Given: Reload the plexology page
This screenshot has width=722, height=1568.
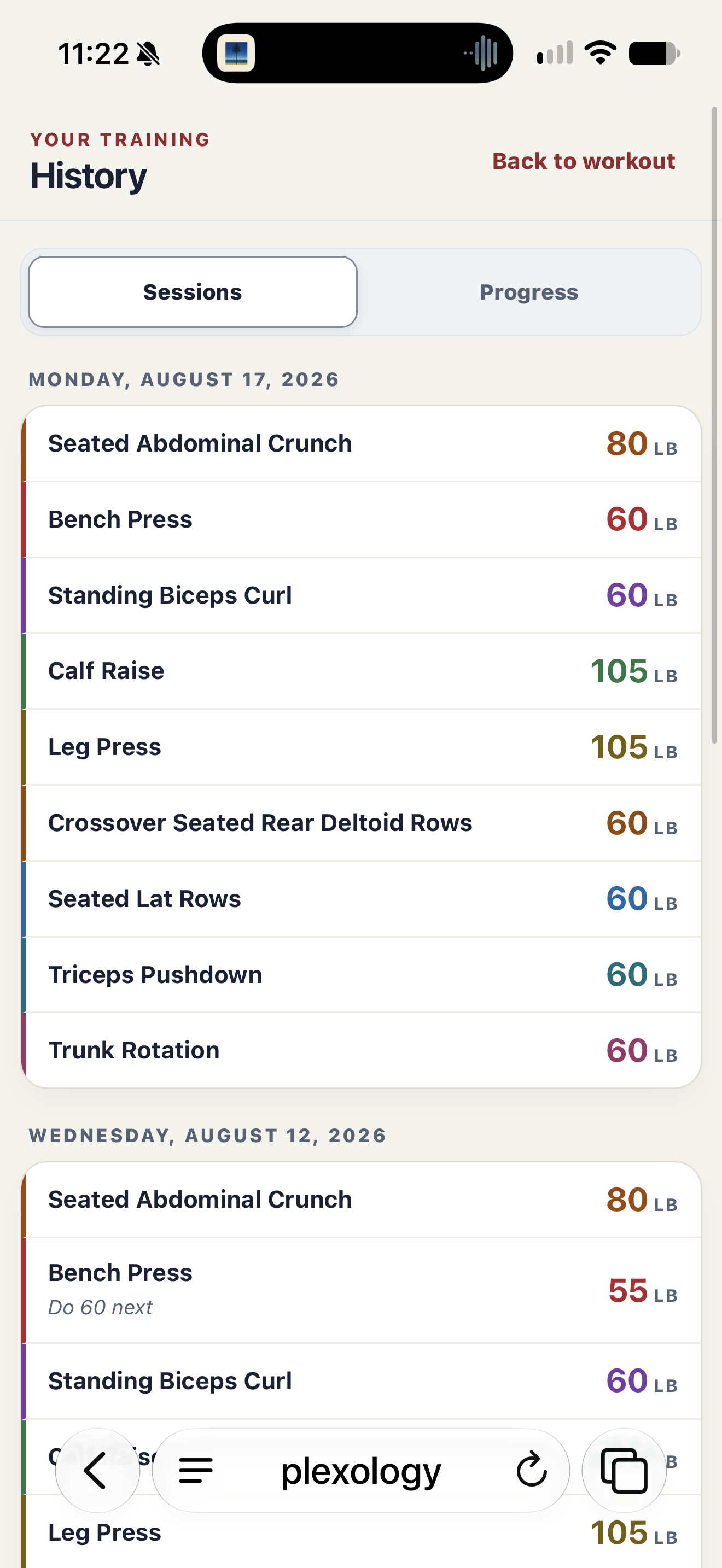Looking at the screenshot, I should [x=532, y=1470].
